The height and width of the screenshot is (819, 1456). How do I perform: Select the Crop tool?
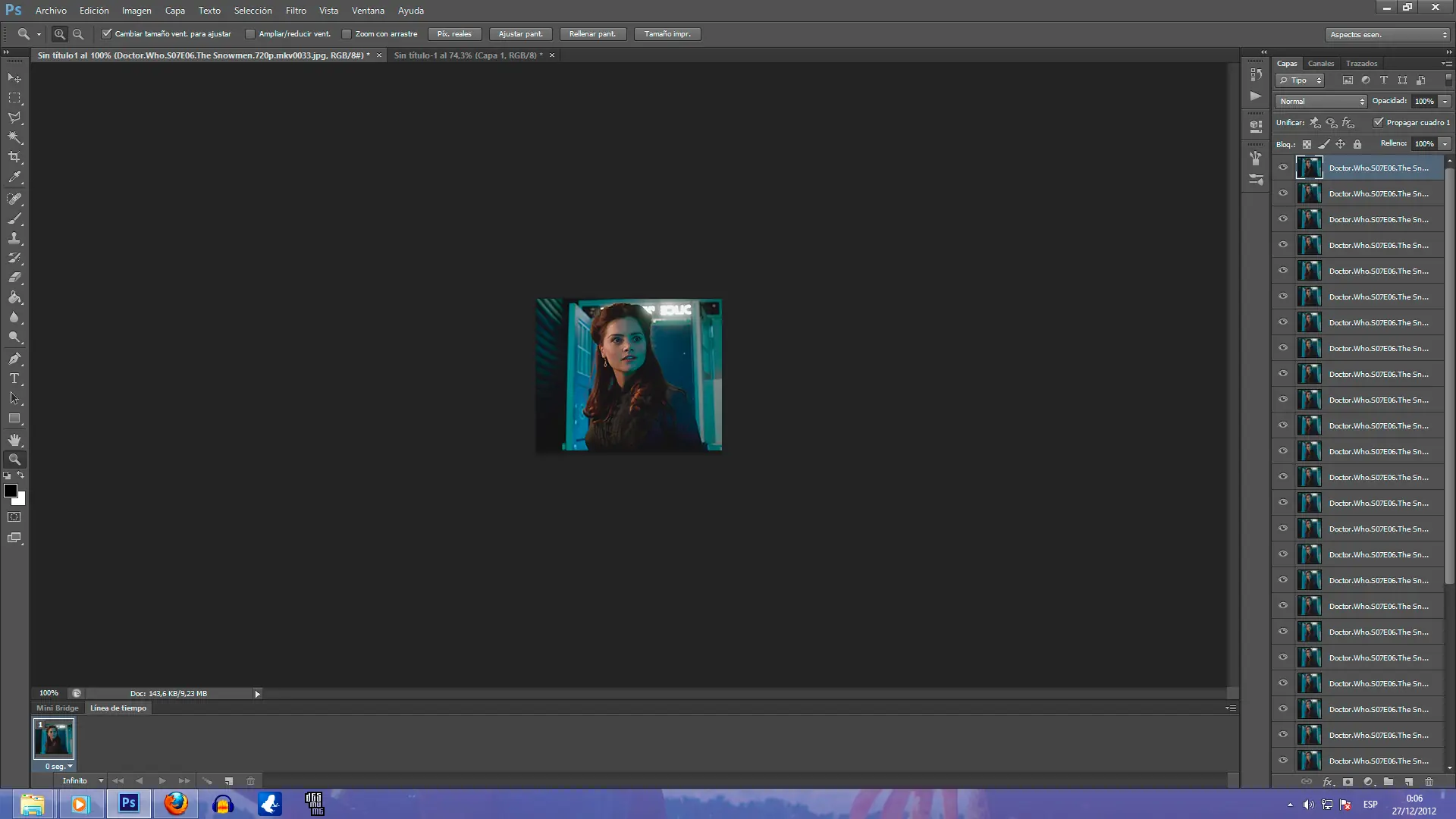[14, 157]
